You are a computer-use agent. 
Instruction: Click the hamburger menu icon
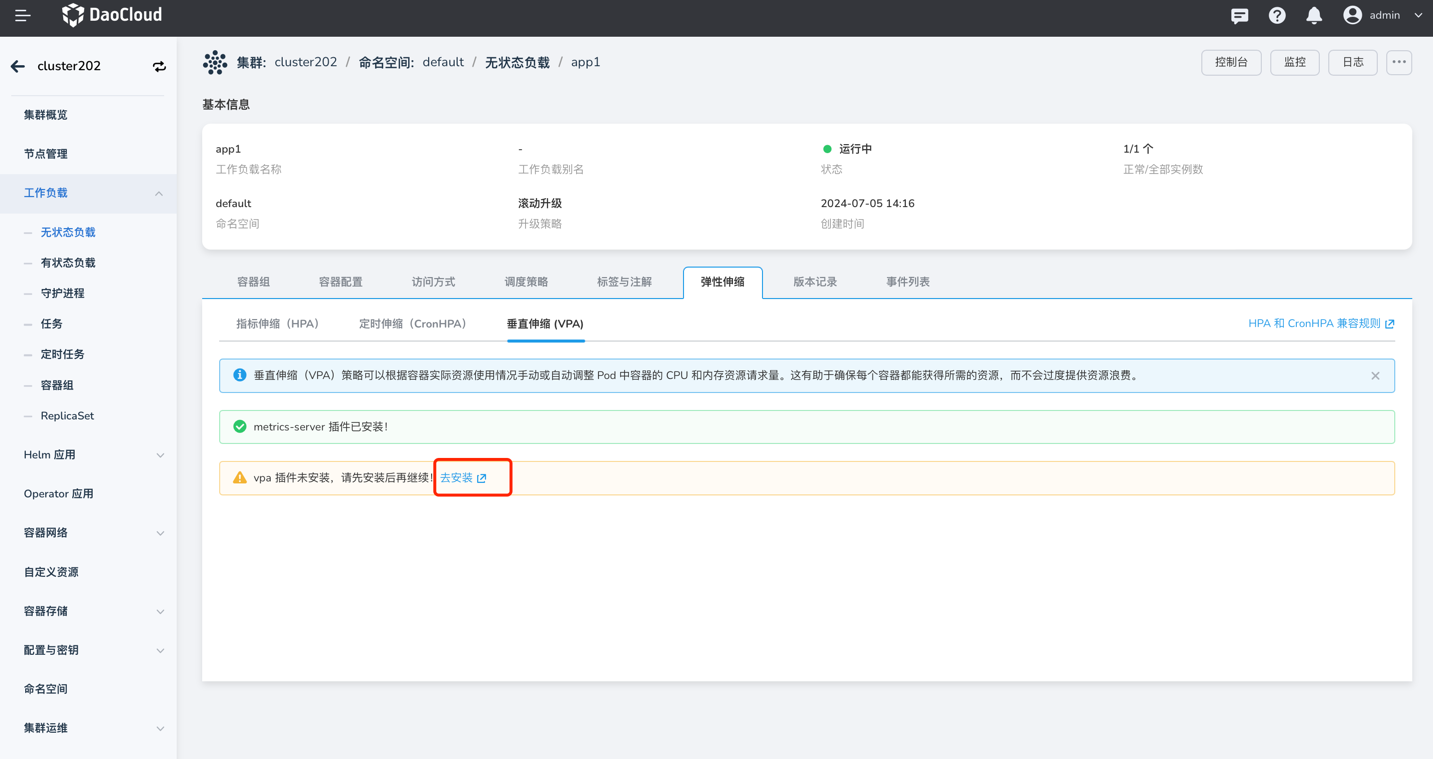[x=22, y=15]
